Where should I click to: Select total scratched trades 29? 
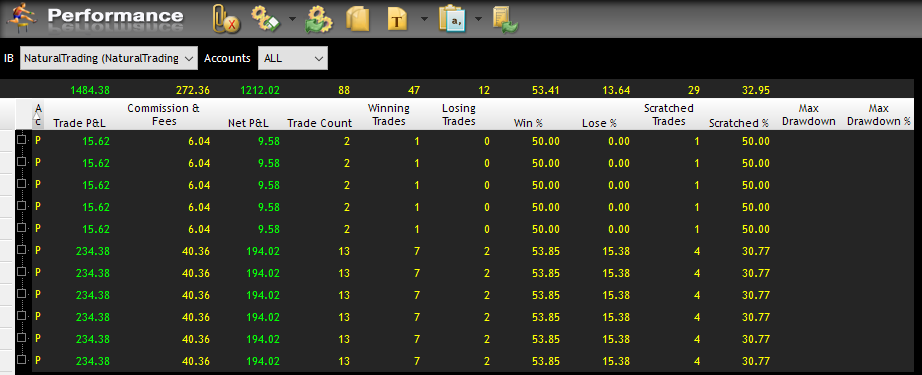tap(694, 91)
